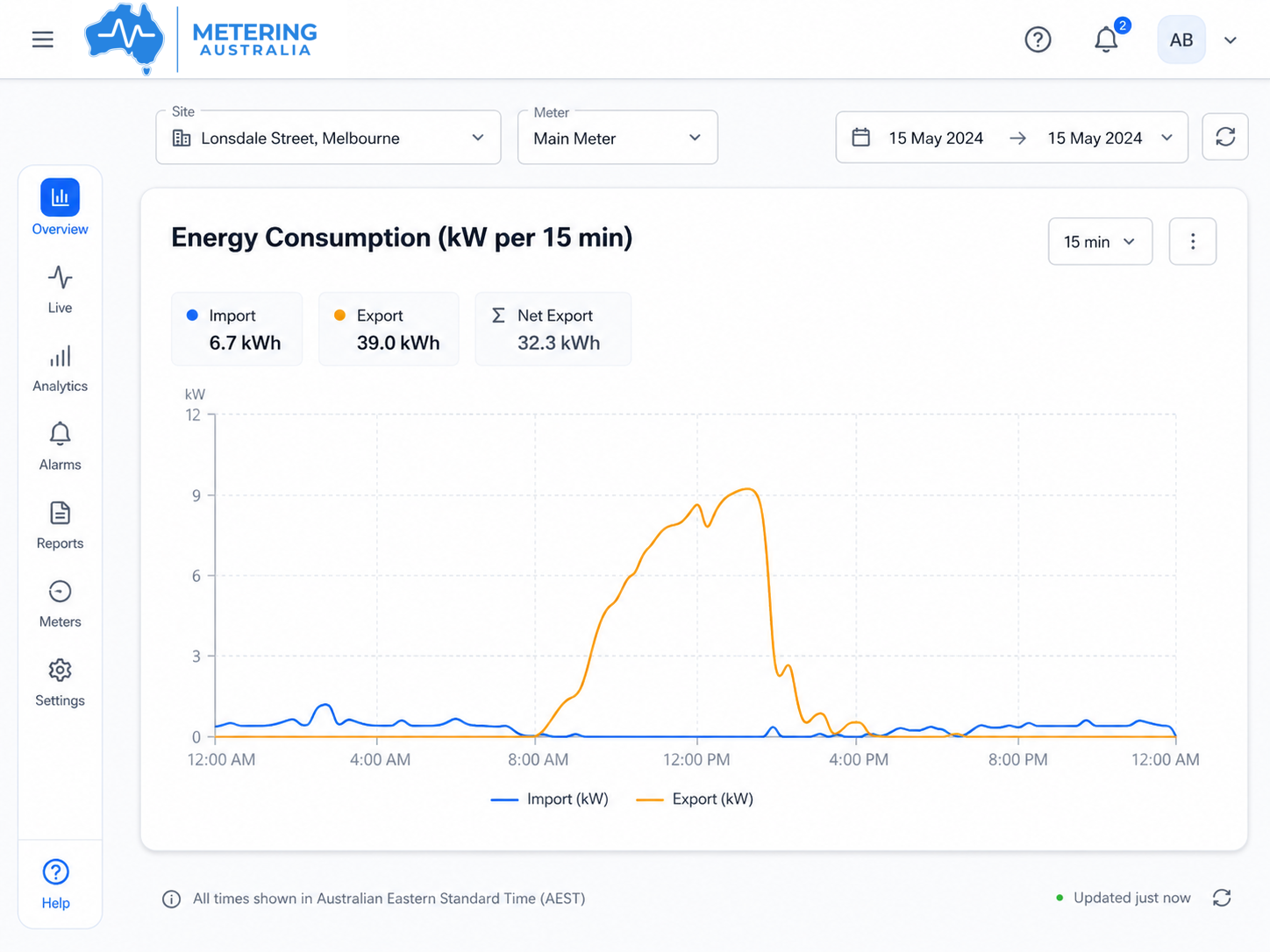Viewport: 1270px width, 952px height.
Task: Select the end date 15 May 2024
Action: 1095,139
